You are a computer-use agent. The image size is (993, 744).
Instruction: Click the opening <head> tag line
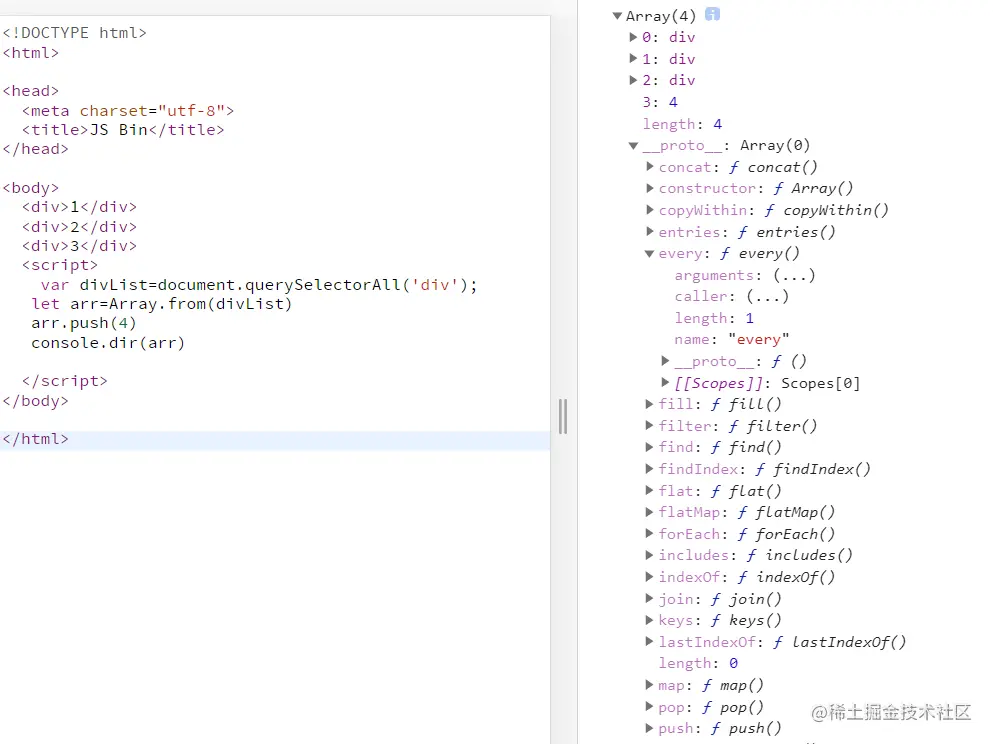[30, 91]
